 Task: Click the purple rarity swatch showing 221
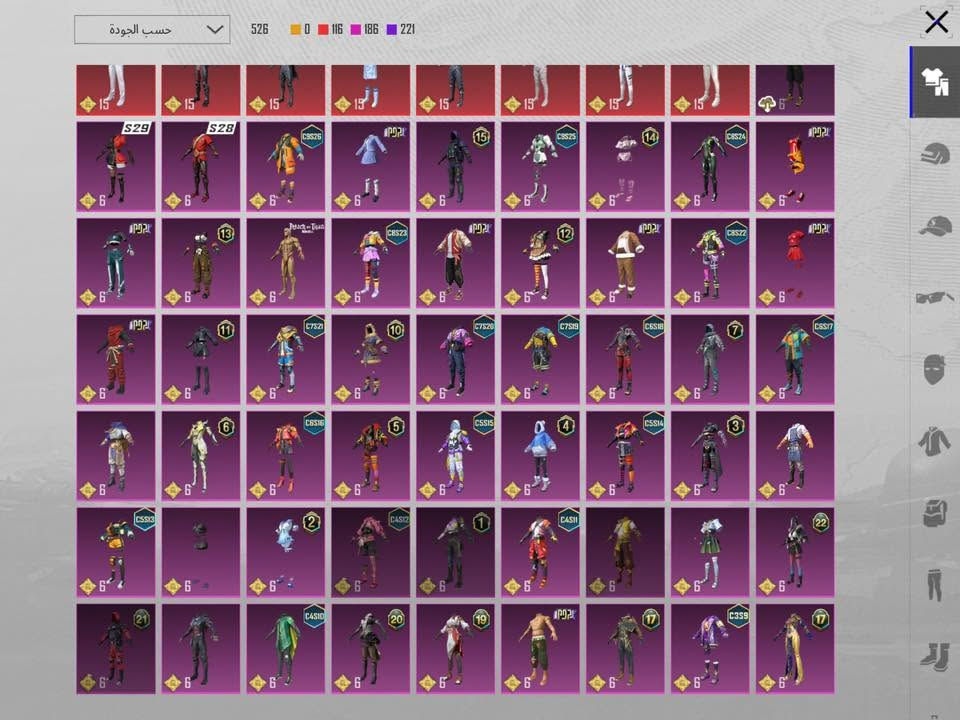click(x=392, y=29)
